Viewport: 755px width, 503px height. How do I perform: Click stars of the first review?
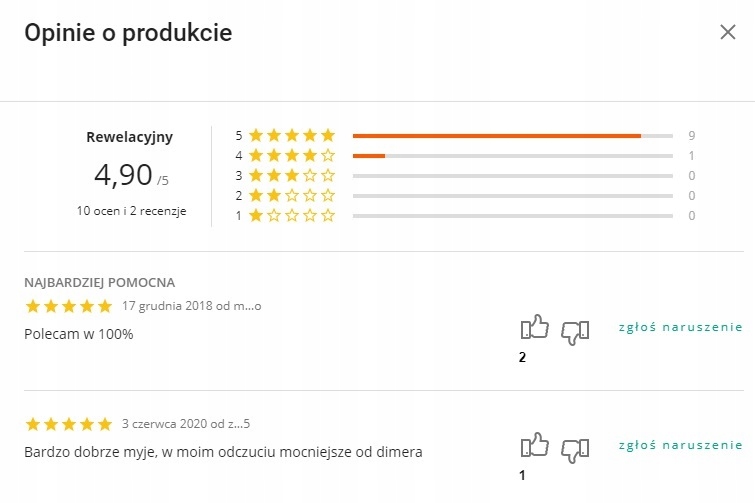(x=68, y=306)
